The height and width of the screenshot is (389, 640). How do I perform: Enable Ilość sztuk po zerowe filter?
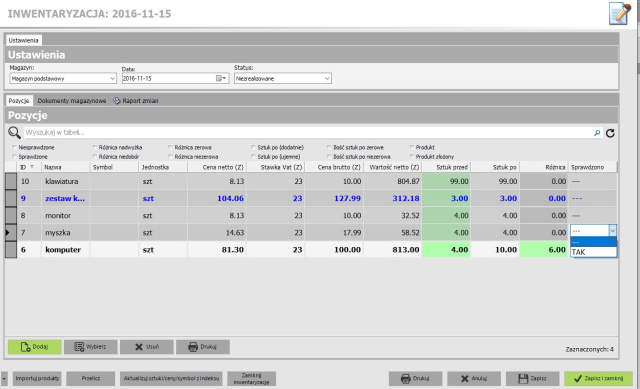tap(329, 147)
